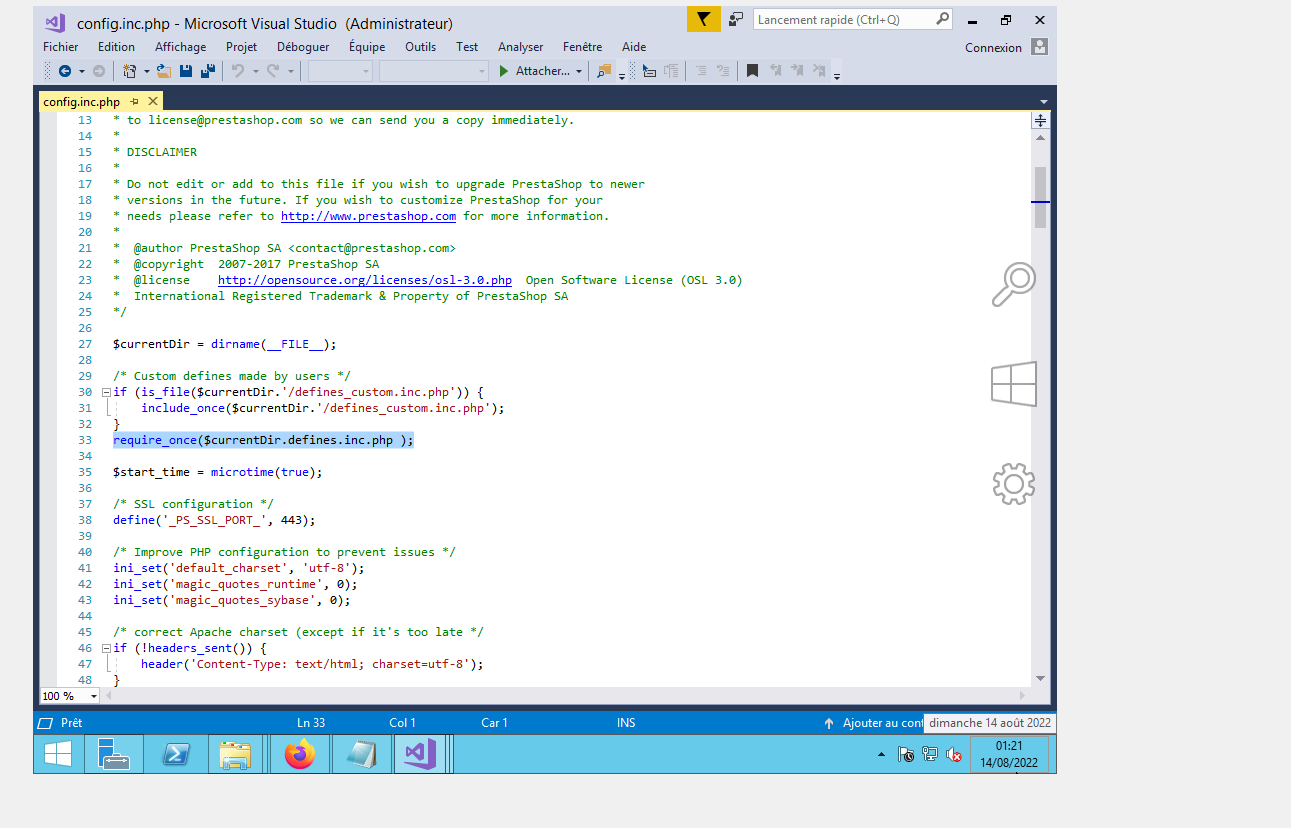Click the Open File folder icon
1291x828 pixels.
[164, 71]
